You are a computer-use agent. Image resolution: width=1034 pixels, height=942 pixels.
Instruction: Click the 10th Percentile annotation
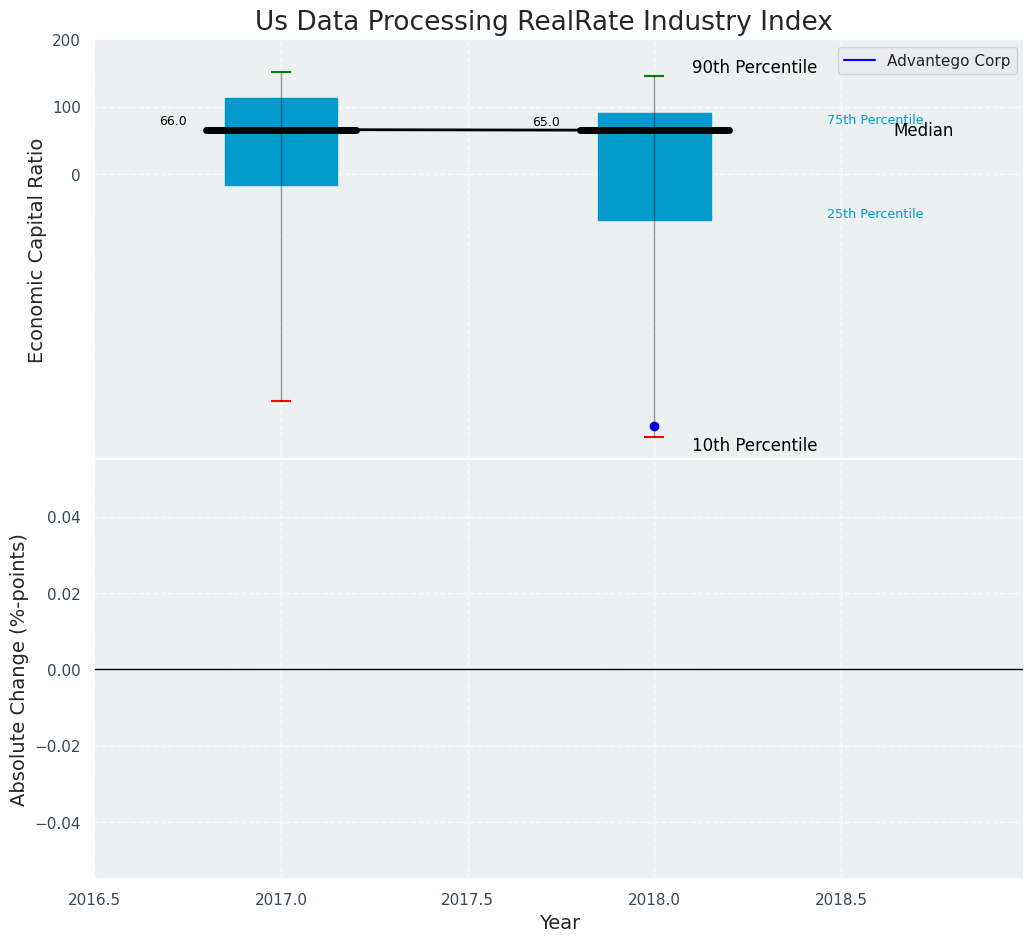tap(754, 446)
